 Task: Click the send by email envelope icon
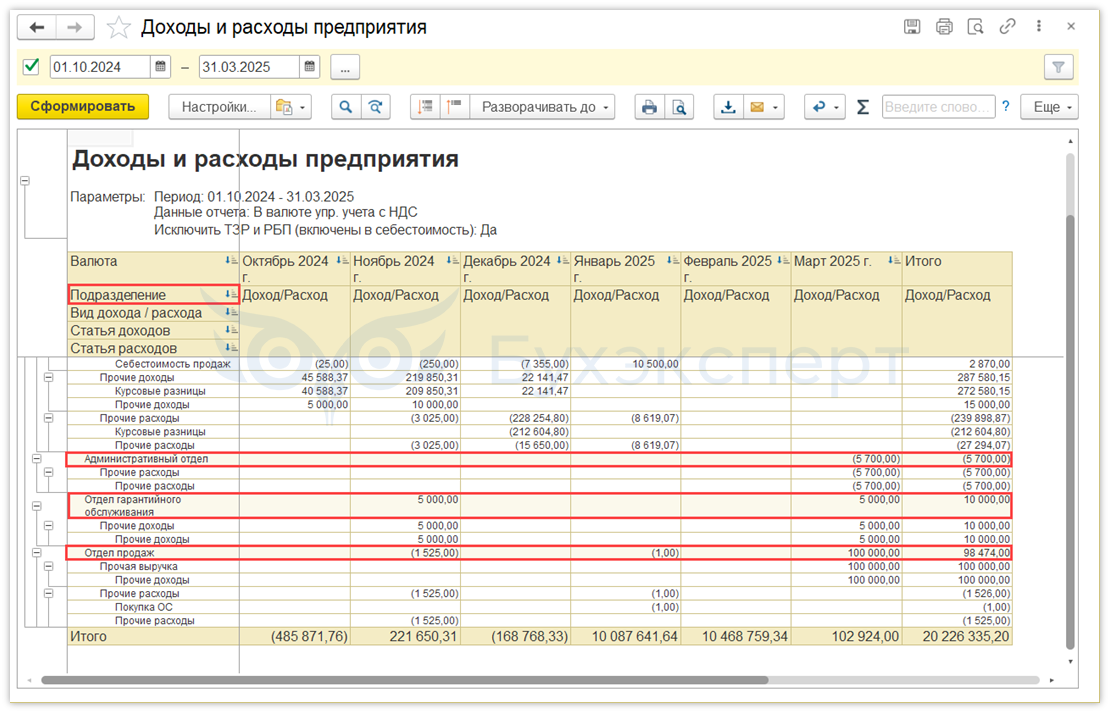tap(757, 107)
